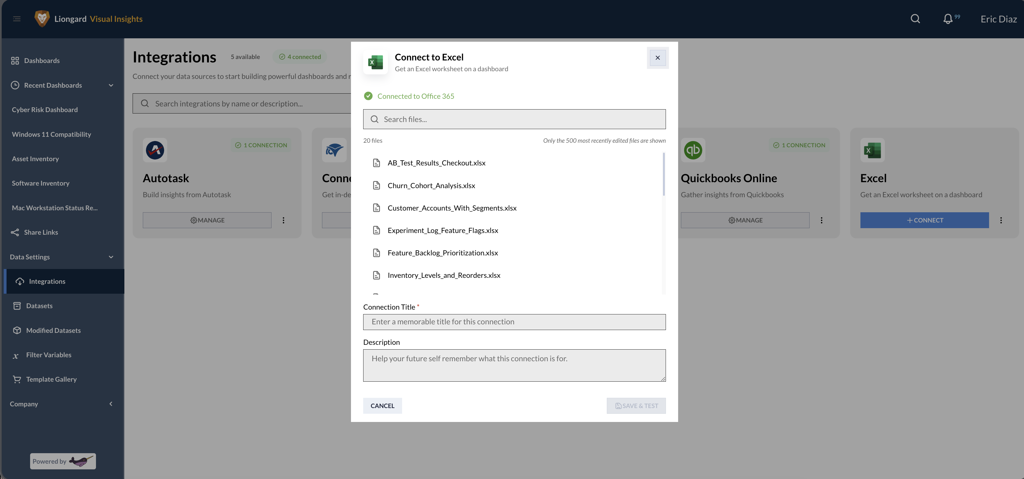Click 1 Connection badge on Autotask card
The height and width of the screenshot is (479, 1024).
coord(261,145)
